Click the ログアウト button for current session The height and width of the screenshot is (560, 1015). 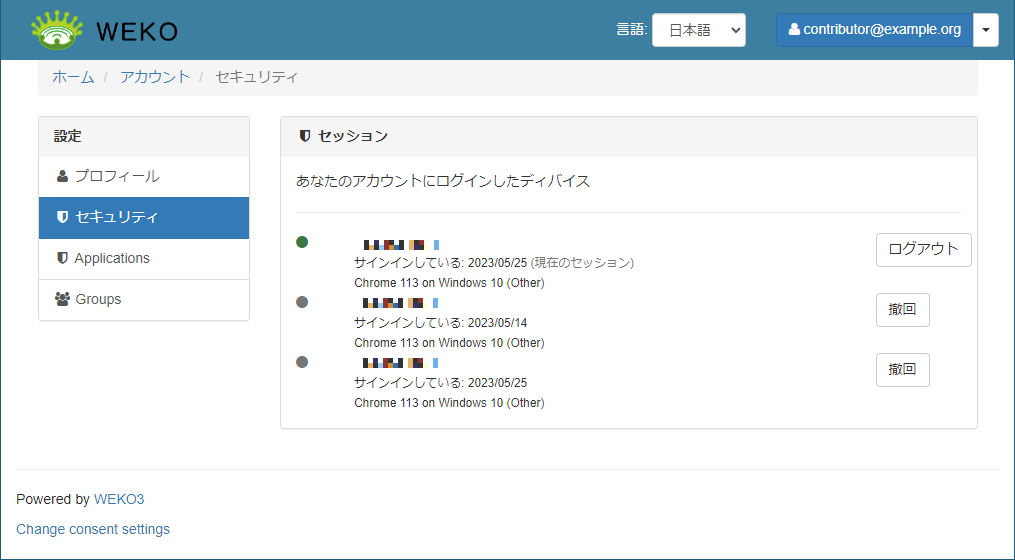pyautogui.click(x=923, y=250)
